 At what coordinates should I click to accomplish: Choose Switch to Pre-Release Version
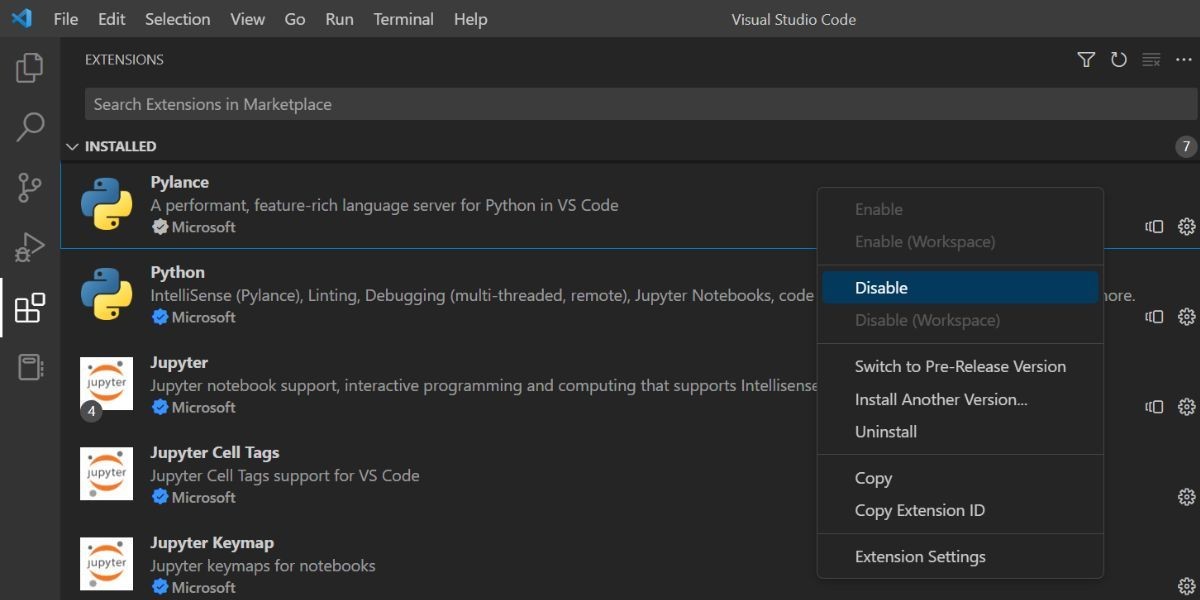tap(960, 366)
